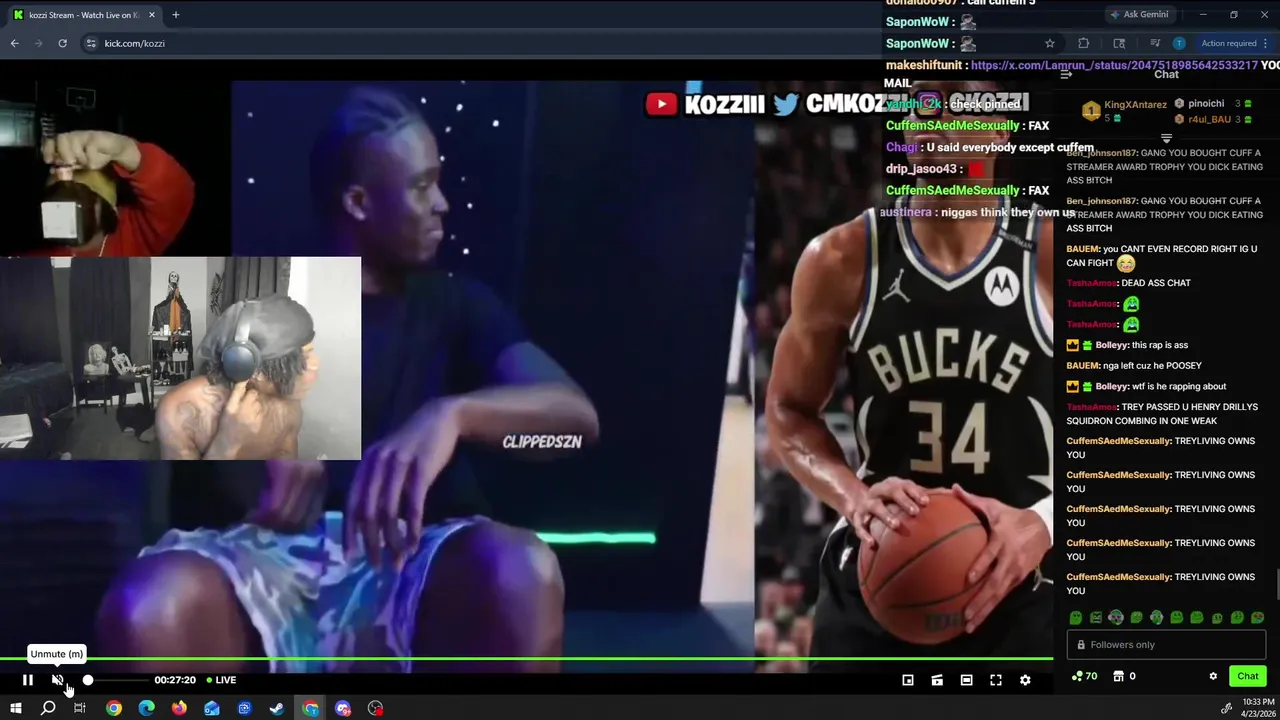
Task: Collapse the chat panel with arrow icon
Action: [x=1066, y=75]
